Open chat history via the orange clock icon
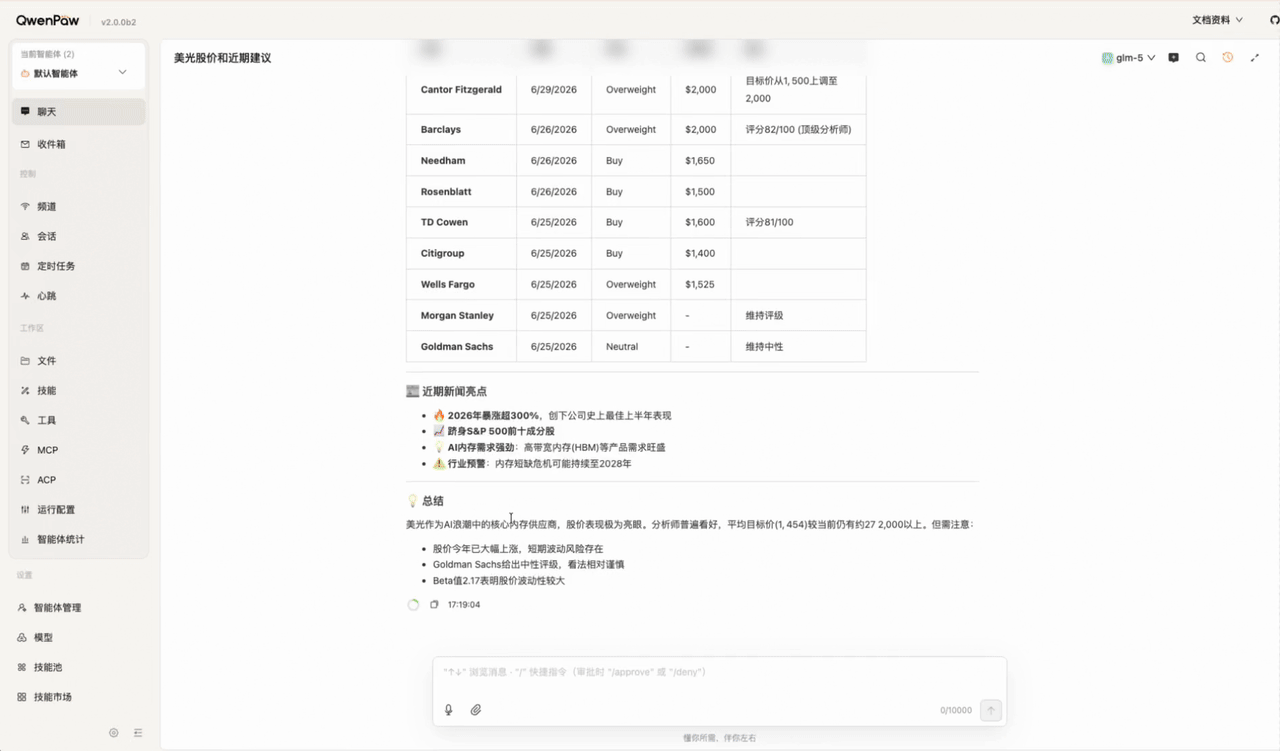 coord(1228,58)
